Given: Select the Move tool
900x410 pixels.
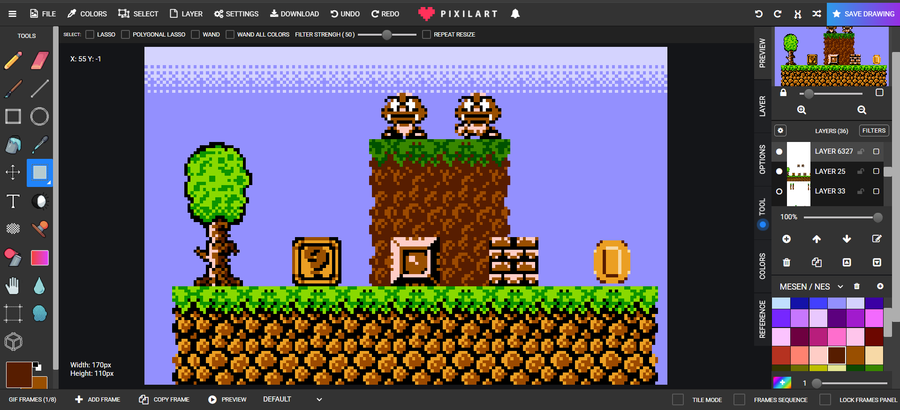Looking at the screenshot, I should [13, 173].
